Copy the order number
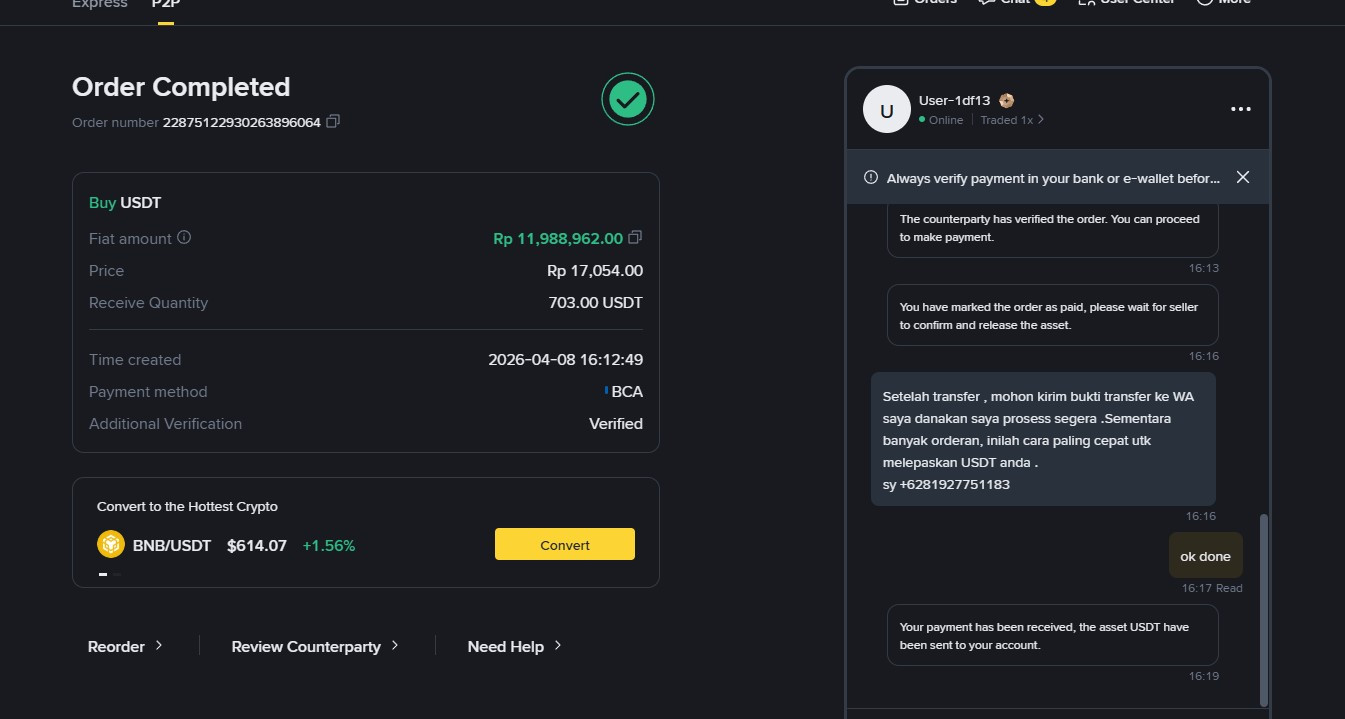The height and width of the screenshot is (719, 1345). pos(333,122)
